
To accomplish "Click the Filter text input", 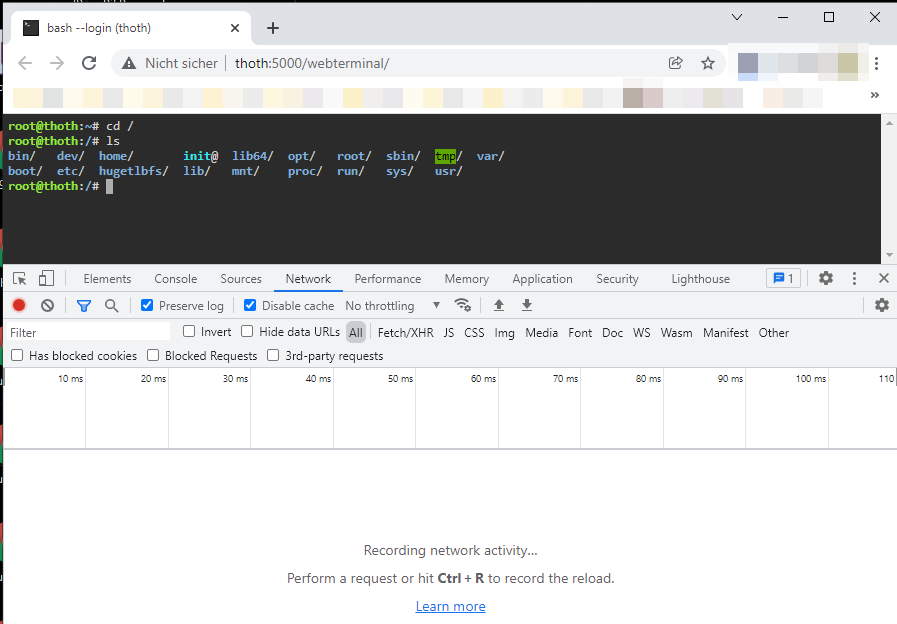I will point(89,332).
